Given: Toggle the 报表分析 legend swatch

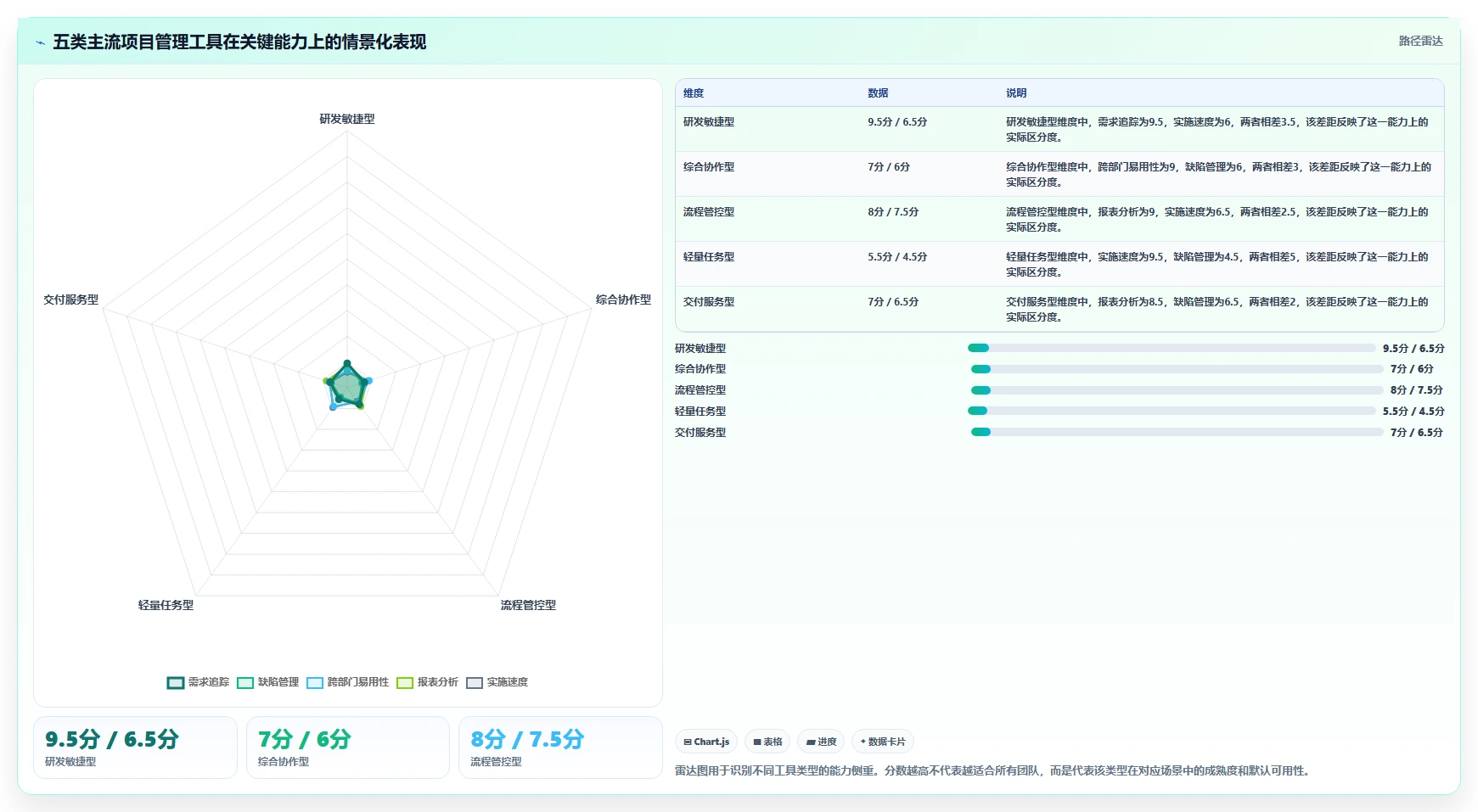Looking at the screenshot, I should 405,683.
